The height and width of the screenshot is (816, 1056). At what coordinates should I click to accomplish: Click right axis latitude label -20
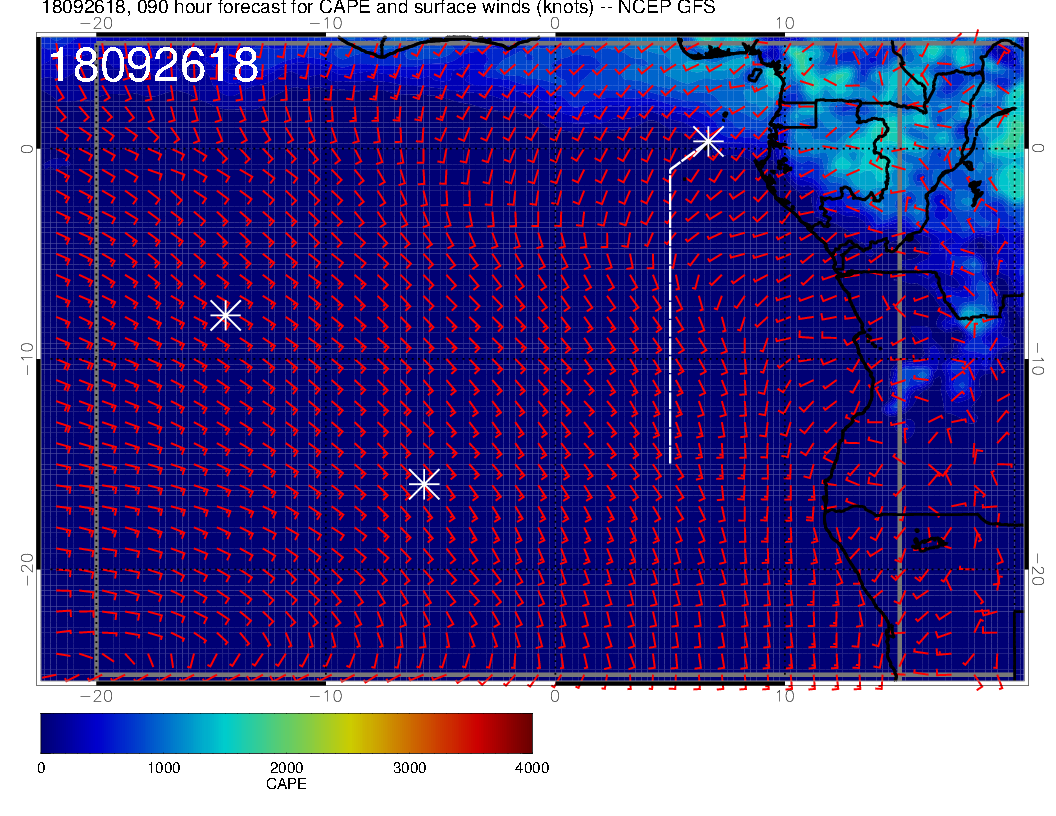1038,570
